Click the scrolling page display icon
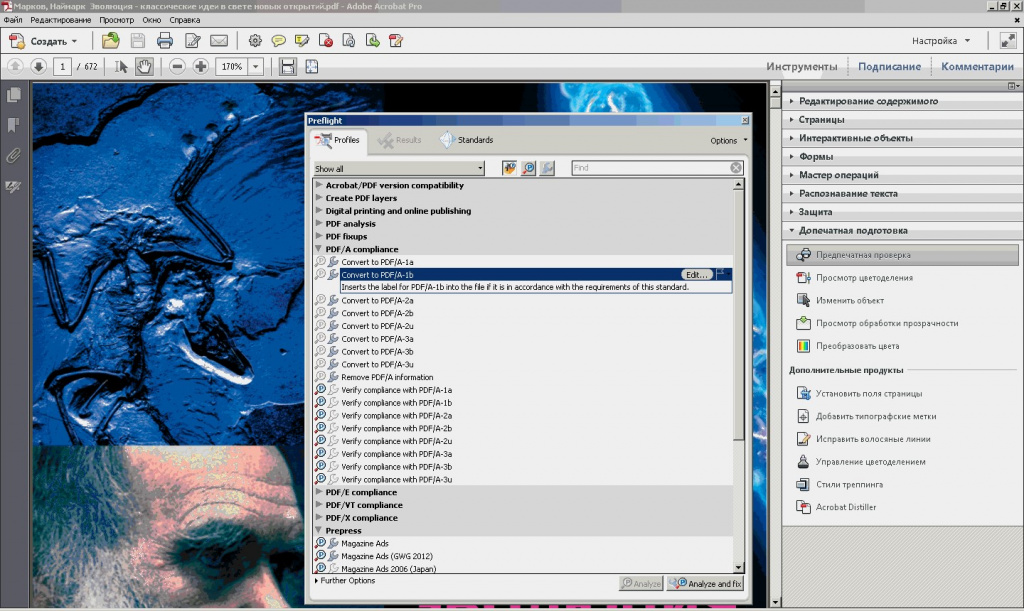Screen dimensions: 1024x611 (287, 67)
